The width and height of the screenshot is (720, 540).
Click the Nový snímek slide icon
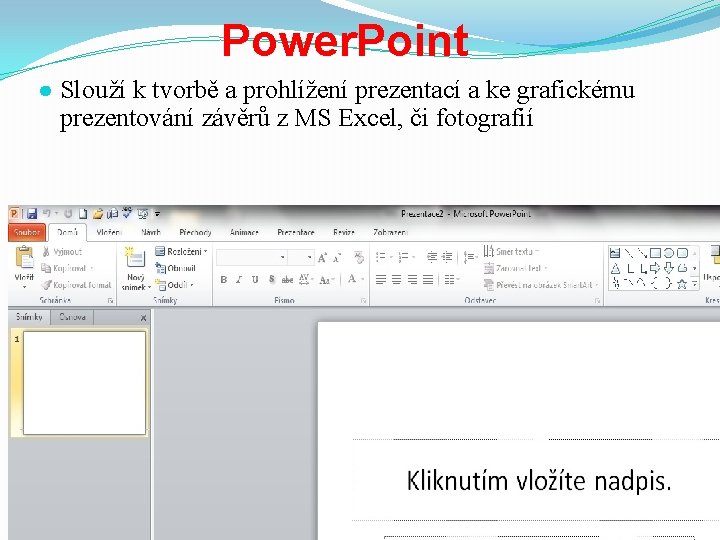click(135, 258)
